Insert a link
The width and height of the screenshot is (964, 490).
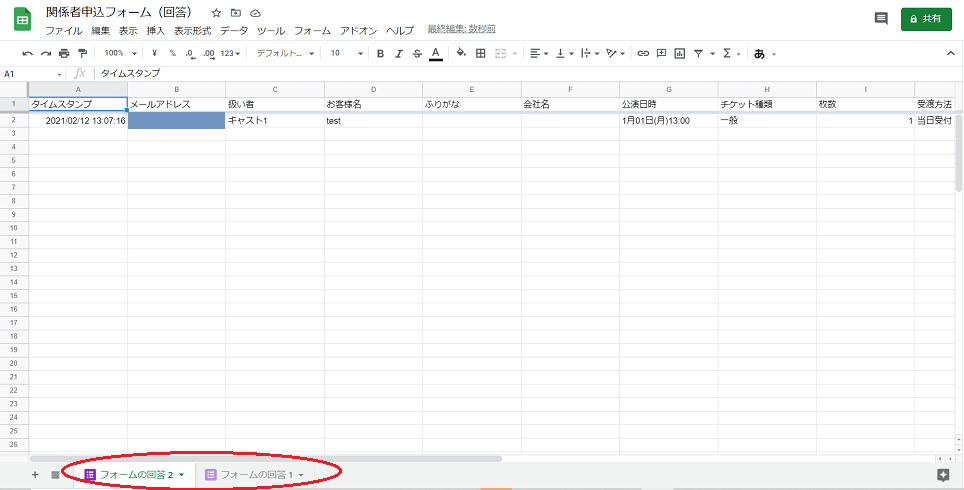[x=643, y=53]
